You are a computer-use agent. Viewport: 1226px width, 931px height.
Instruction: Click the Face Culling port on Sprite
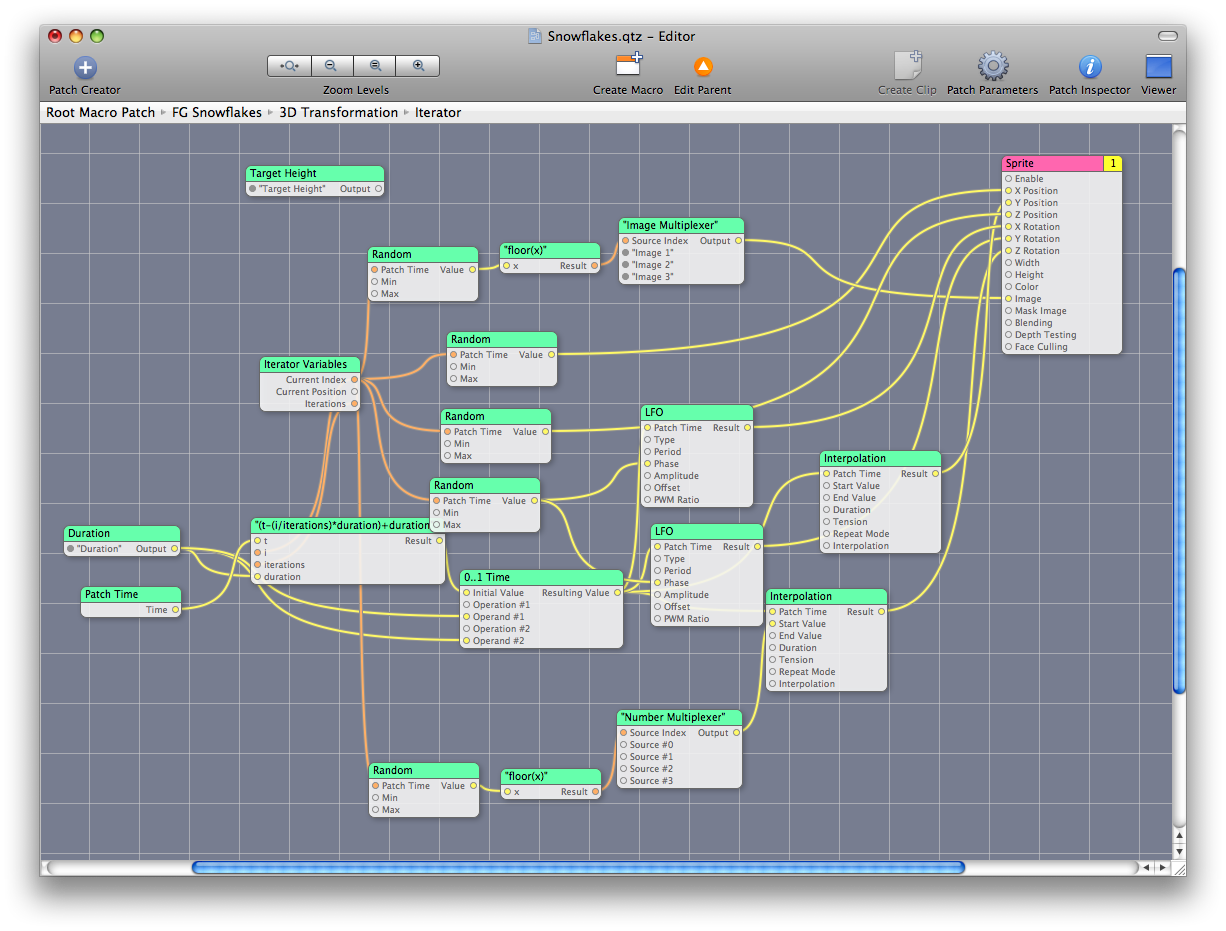pos(1008,346)
